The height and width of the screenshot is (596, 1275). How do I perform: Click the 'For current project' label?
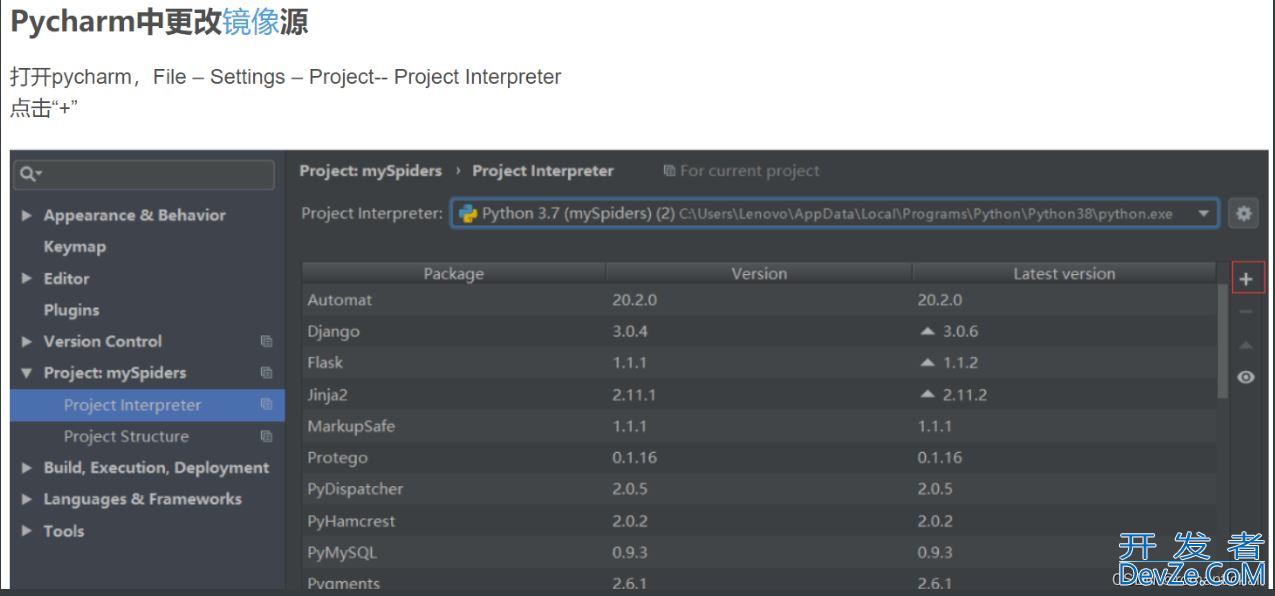click(749, 171)
